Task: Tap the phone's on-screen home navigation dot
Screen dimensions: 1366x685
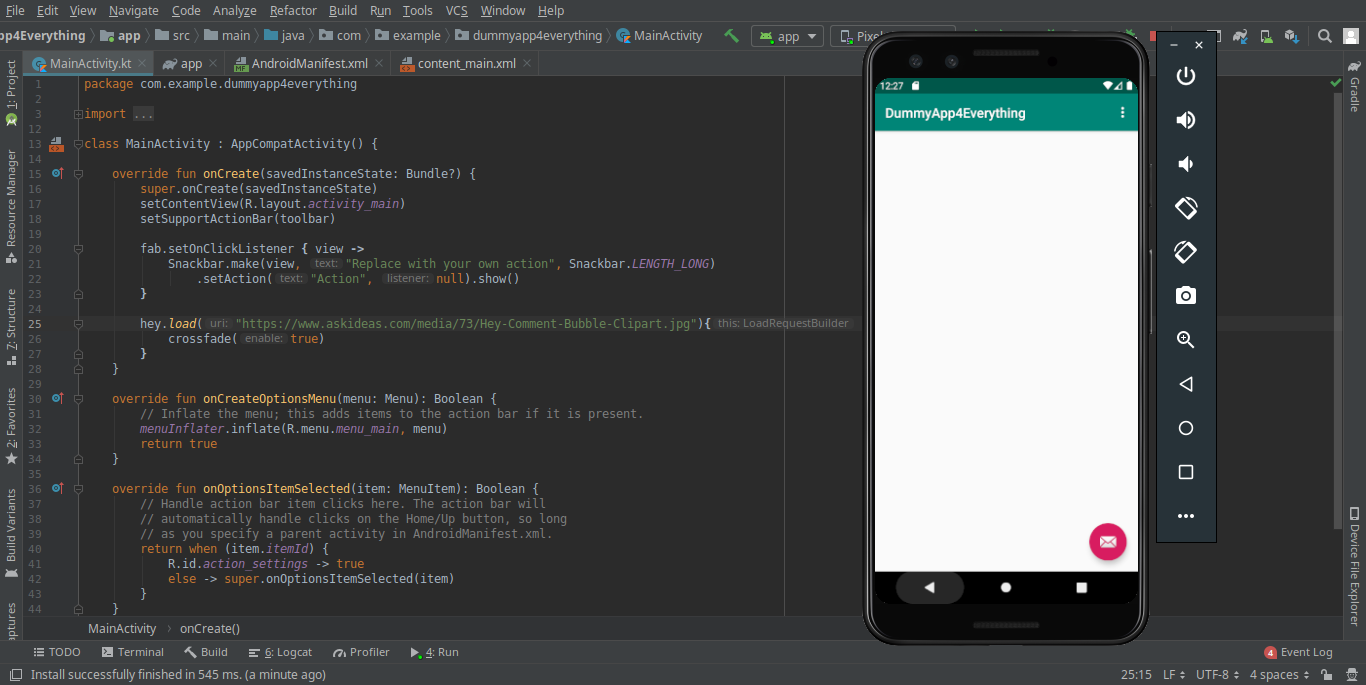Action: point(1006,588)
